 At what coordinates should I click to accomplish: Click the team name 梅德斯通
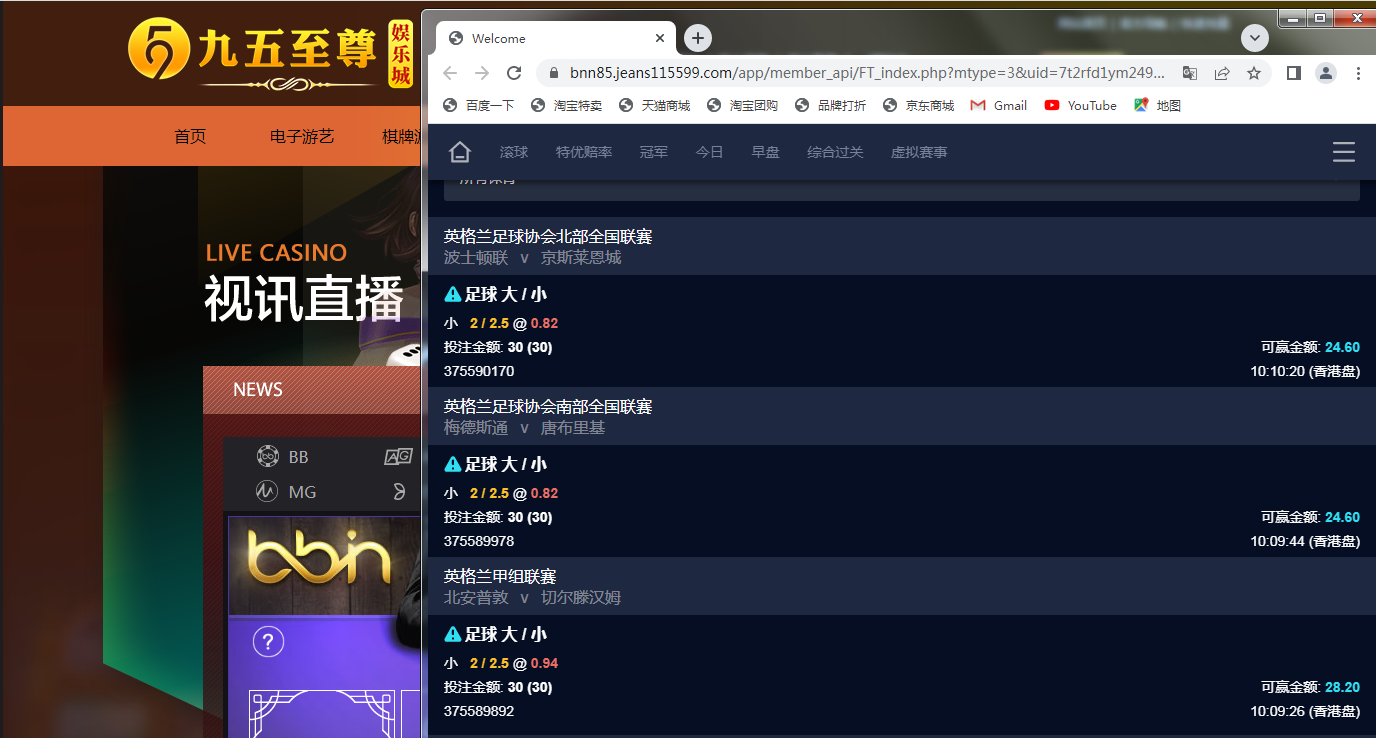pos(476,428)
